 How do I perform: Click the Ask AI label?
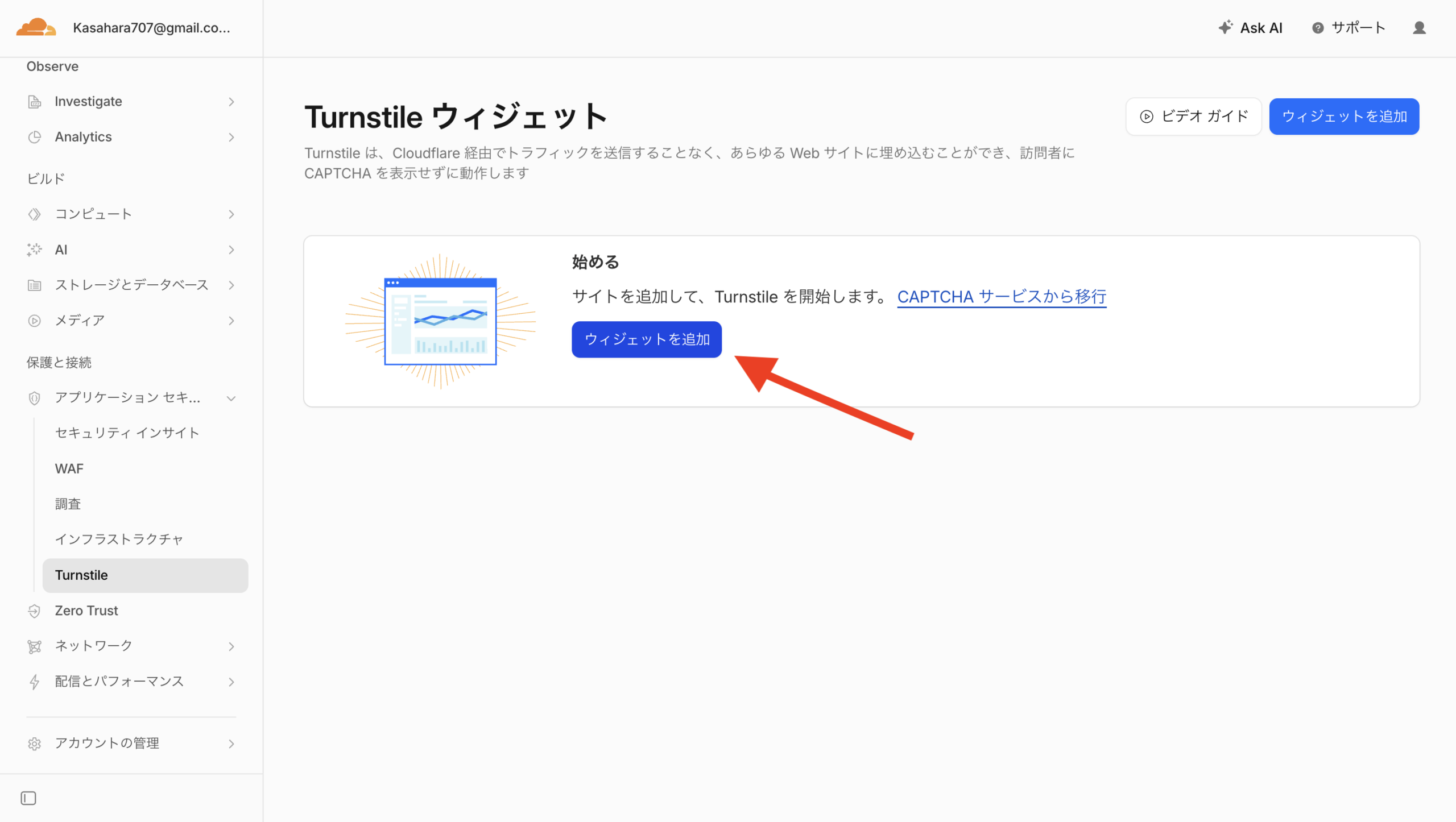1261,28
